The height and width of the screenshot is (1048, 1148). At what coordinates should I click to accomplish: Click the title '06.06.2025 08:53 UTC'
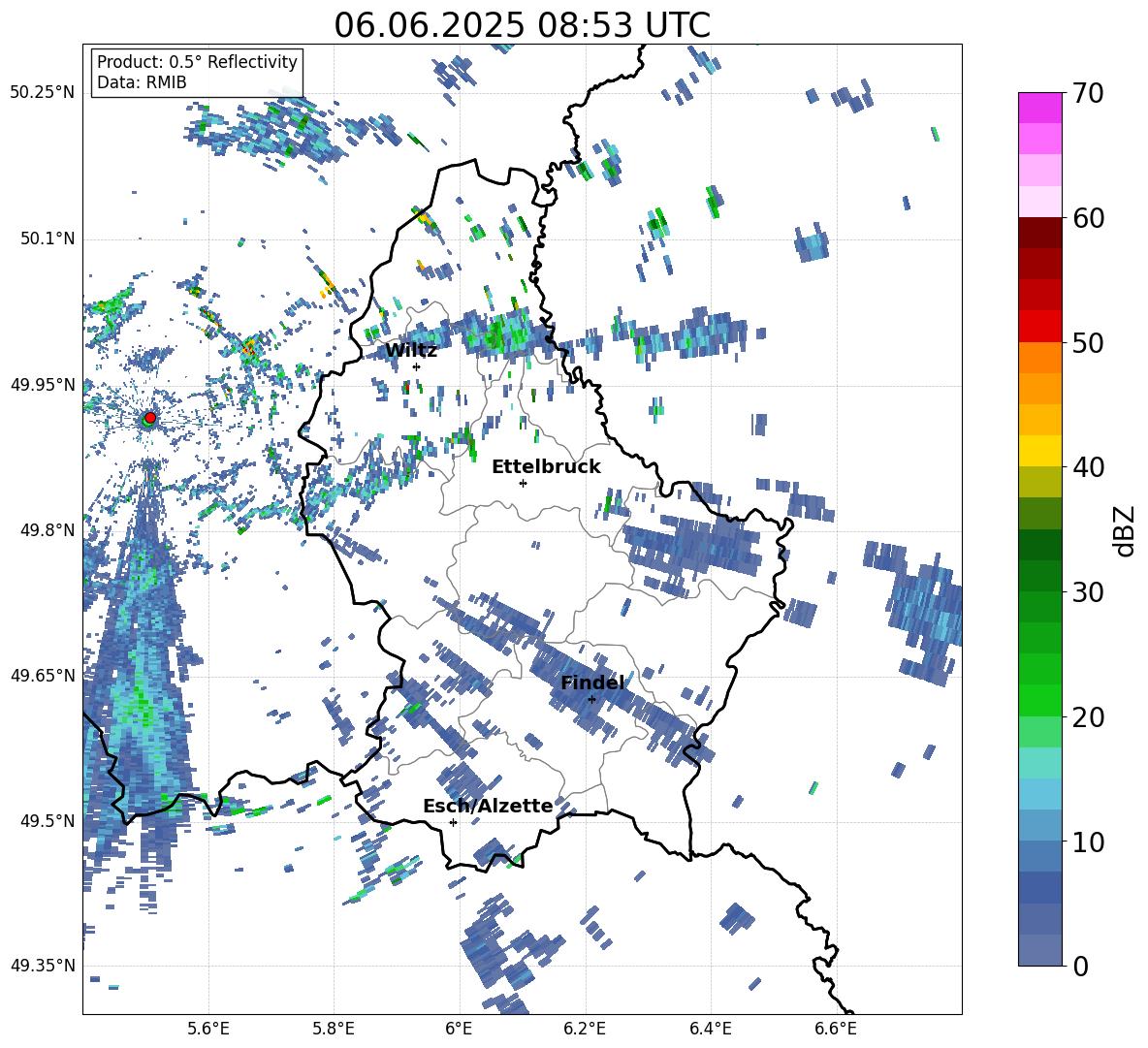pyautogui.click(x=522, y=25)
